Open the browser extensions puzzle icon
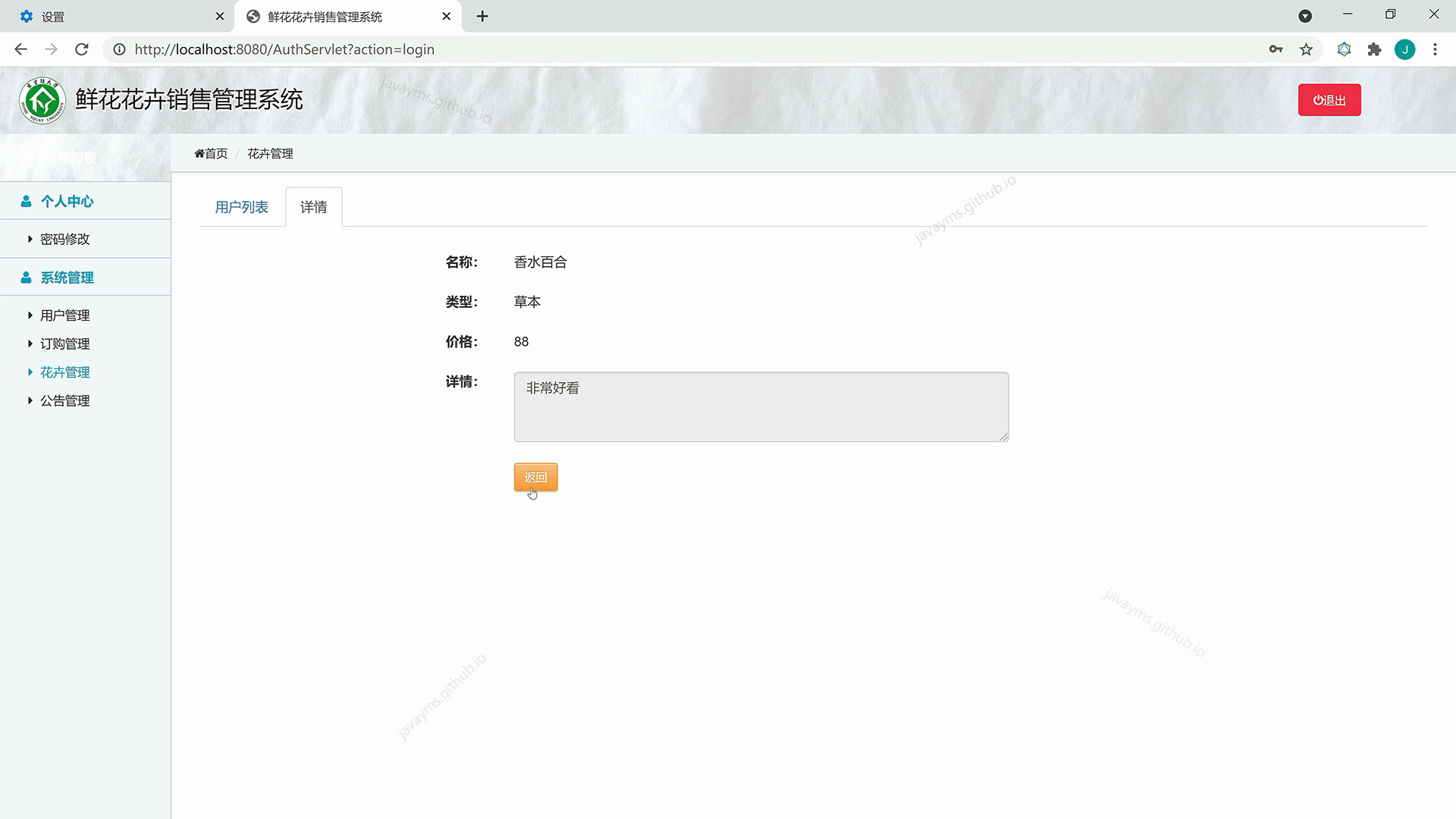This screenshot has width=1456, height=819. point(1375,49)
